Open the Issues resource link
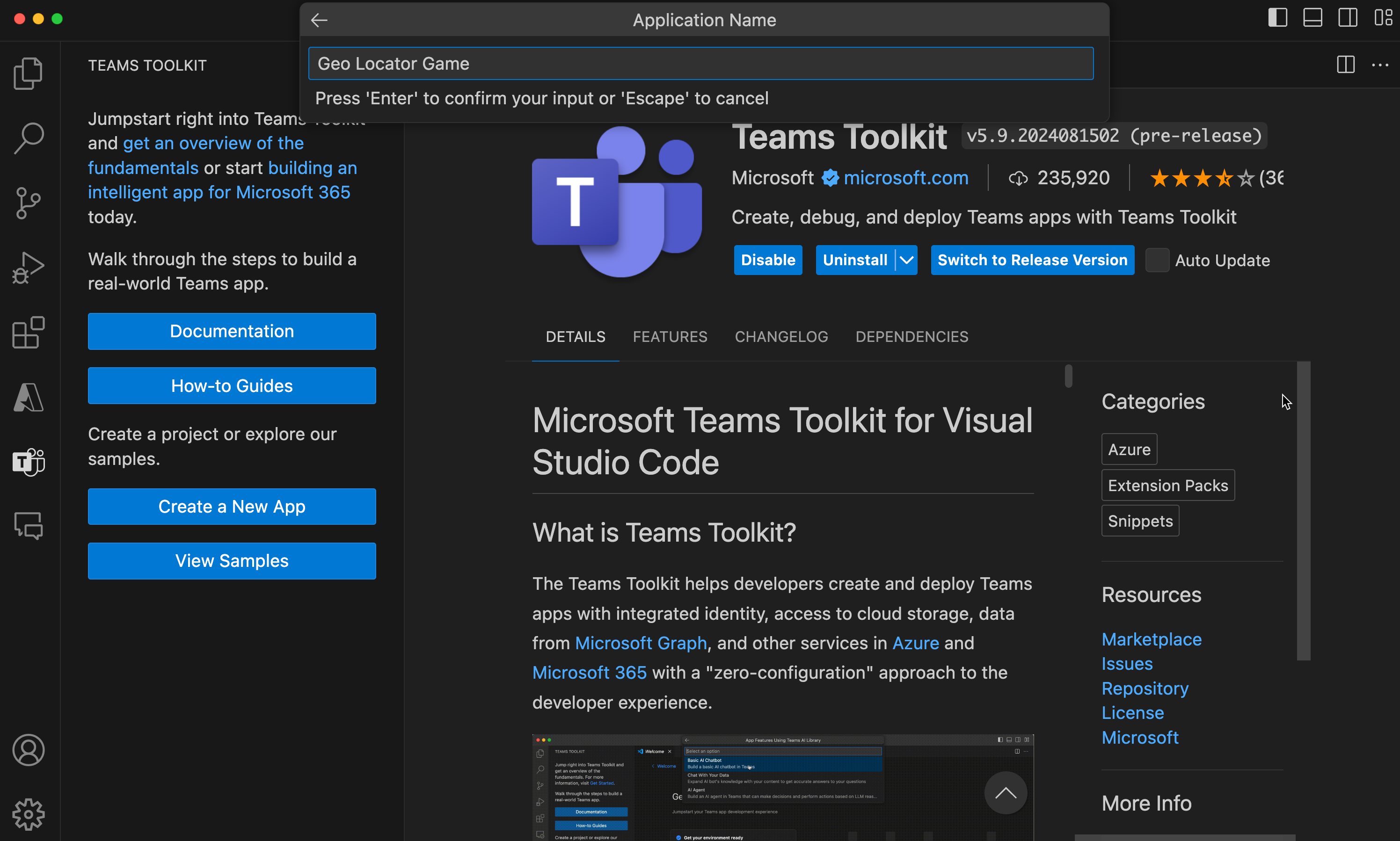 pos(1127,663)
